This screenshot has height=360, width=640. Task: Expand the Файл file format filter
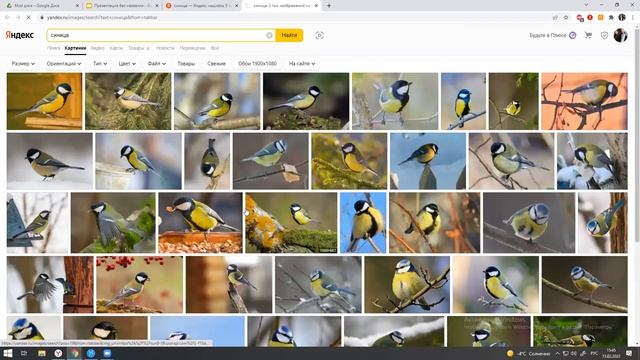[x=156, y=64]
